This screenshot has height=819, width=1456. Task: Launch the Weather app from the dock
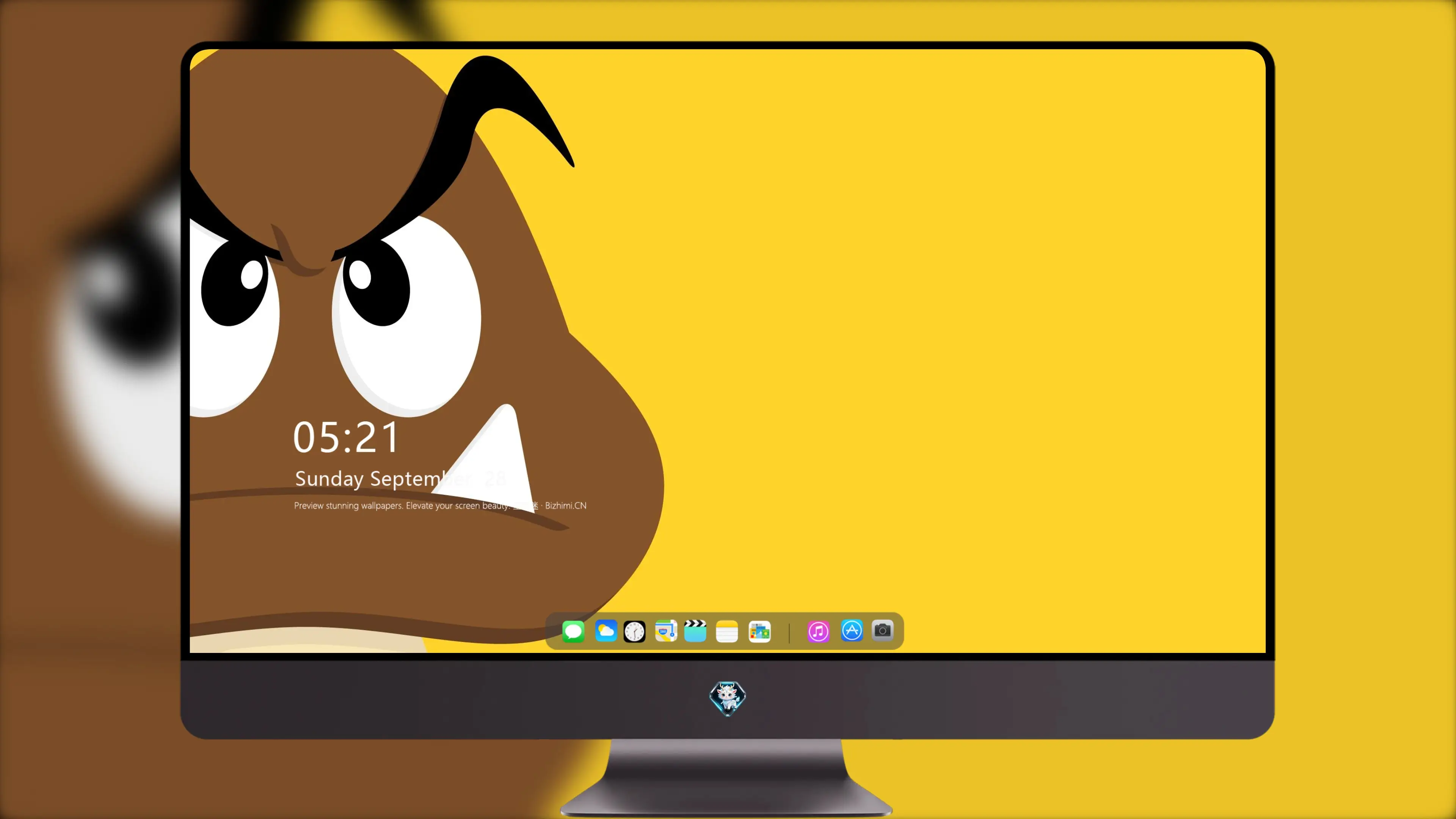click(606, 631)
